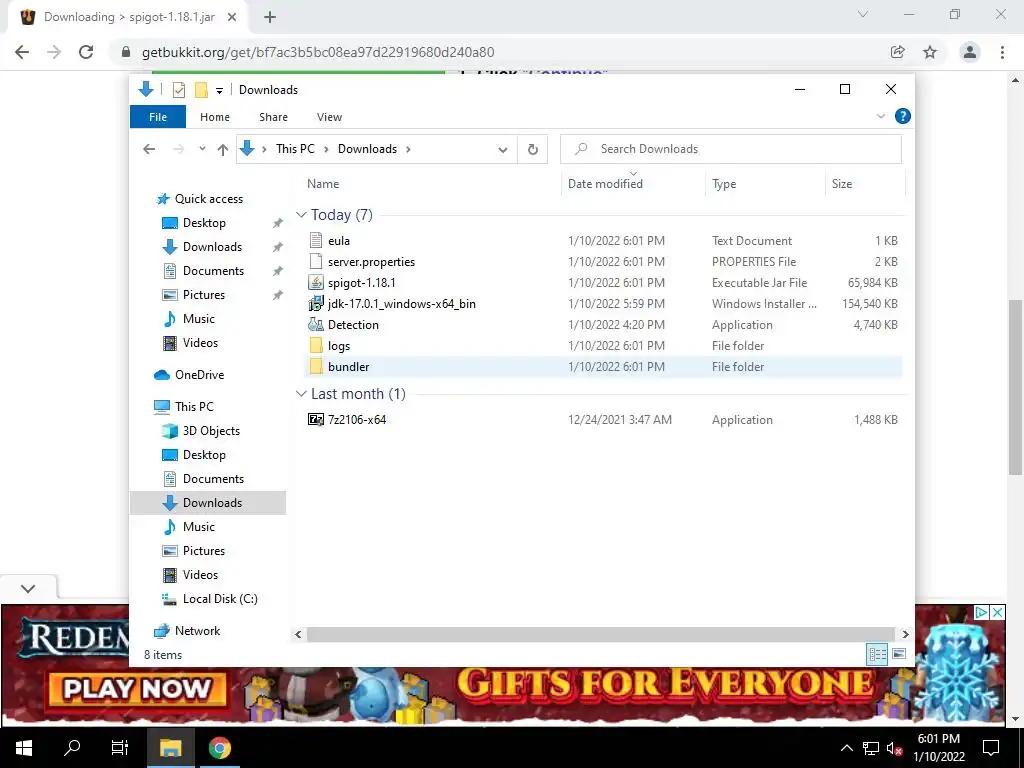Viewport: 1024px width, 768px height.
Task: Sort files by Date modified column
Action: pyautogui.click(x=605, y=184)
